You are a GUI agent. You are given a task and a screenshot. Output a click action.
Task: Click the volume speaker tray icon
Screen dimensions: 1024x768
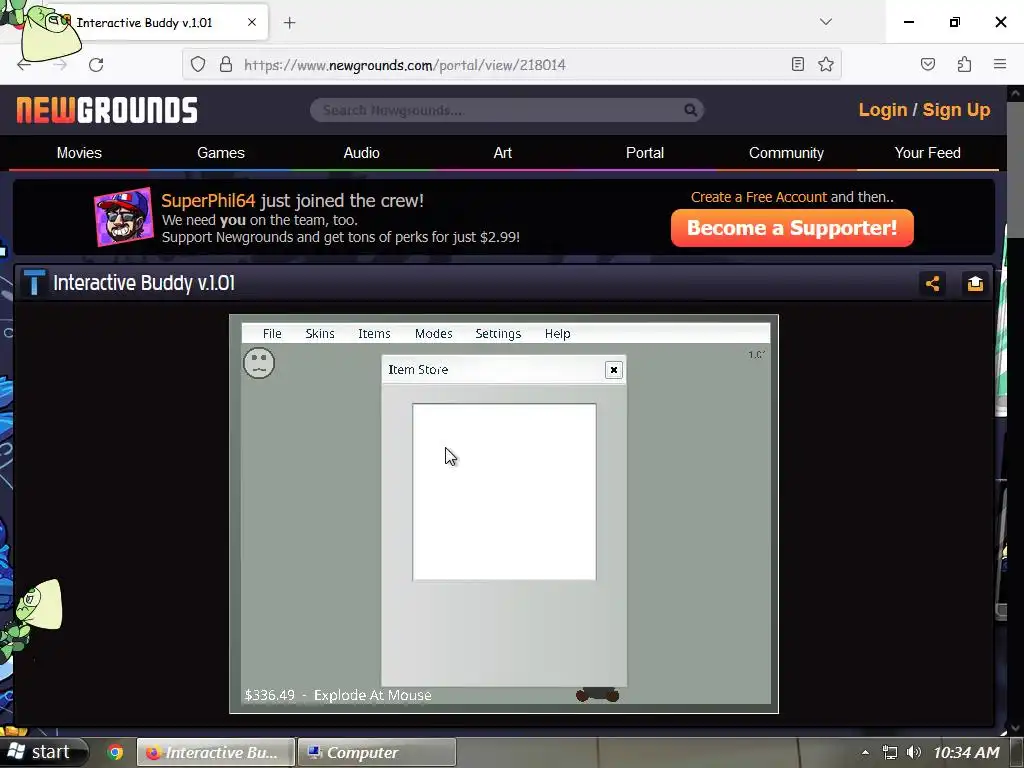914,752
